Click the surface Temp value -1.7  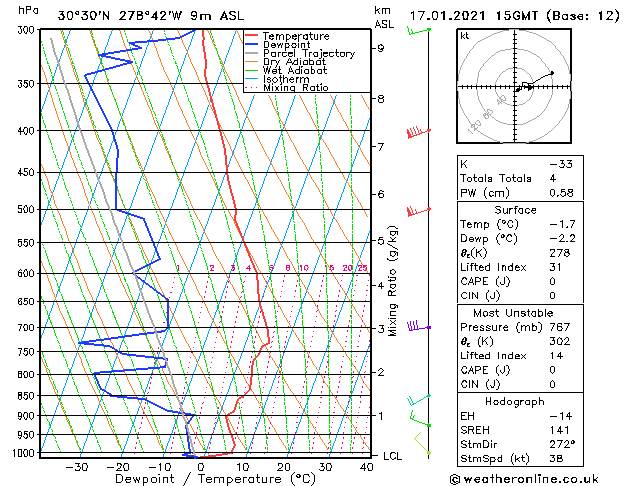coord(562,224)
